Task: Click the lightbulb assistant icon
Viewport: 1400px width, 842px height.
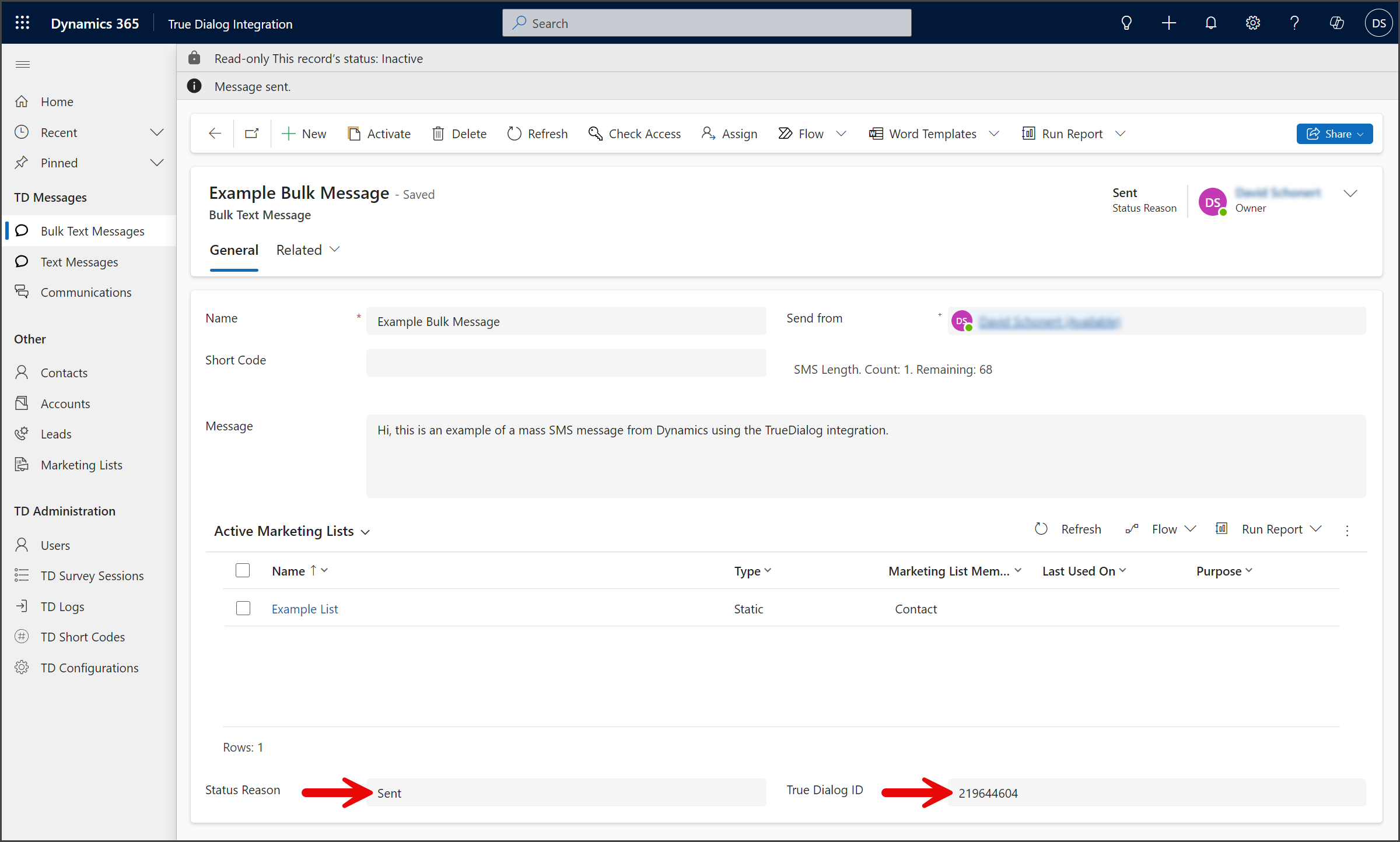Action: pyautogui.click(x=1126, y=23)
